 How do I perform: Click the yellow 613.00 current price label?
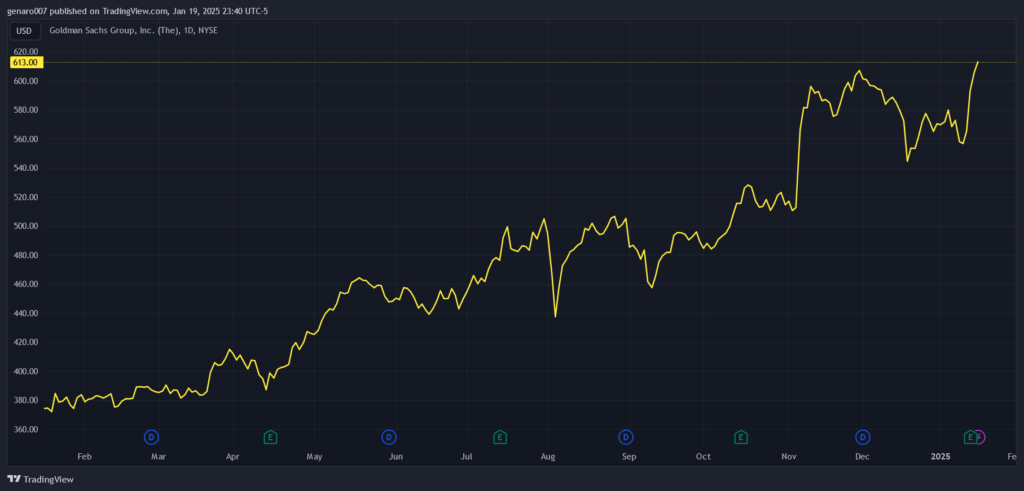25,62
